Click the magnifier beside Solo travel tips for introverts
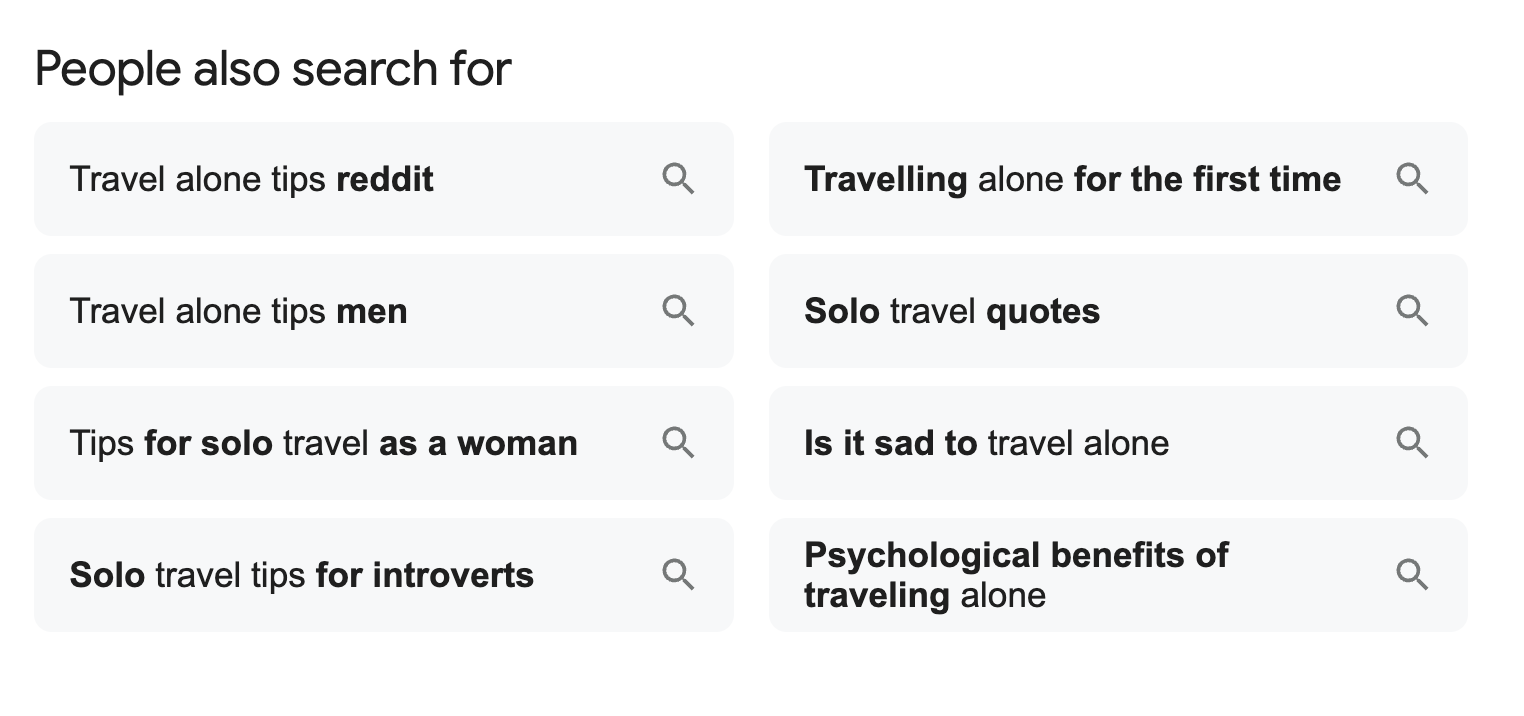Image resolution: width=1524 pixels, height=716 pixels. coord(678,575)
